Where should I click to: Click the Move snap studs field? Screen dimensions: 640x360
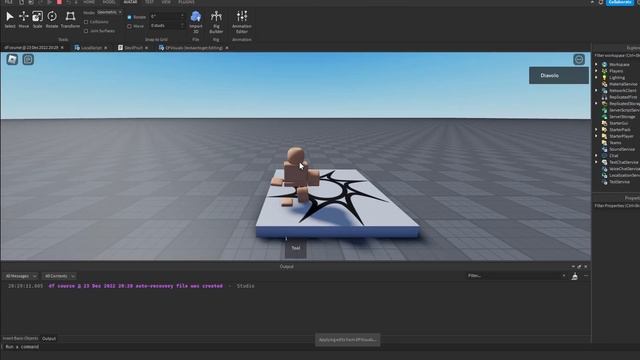(167, 26)
